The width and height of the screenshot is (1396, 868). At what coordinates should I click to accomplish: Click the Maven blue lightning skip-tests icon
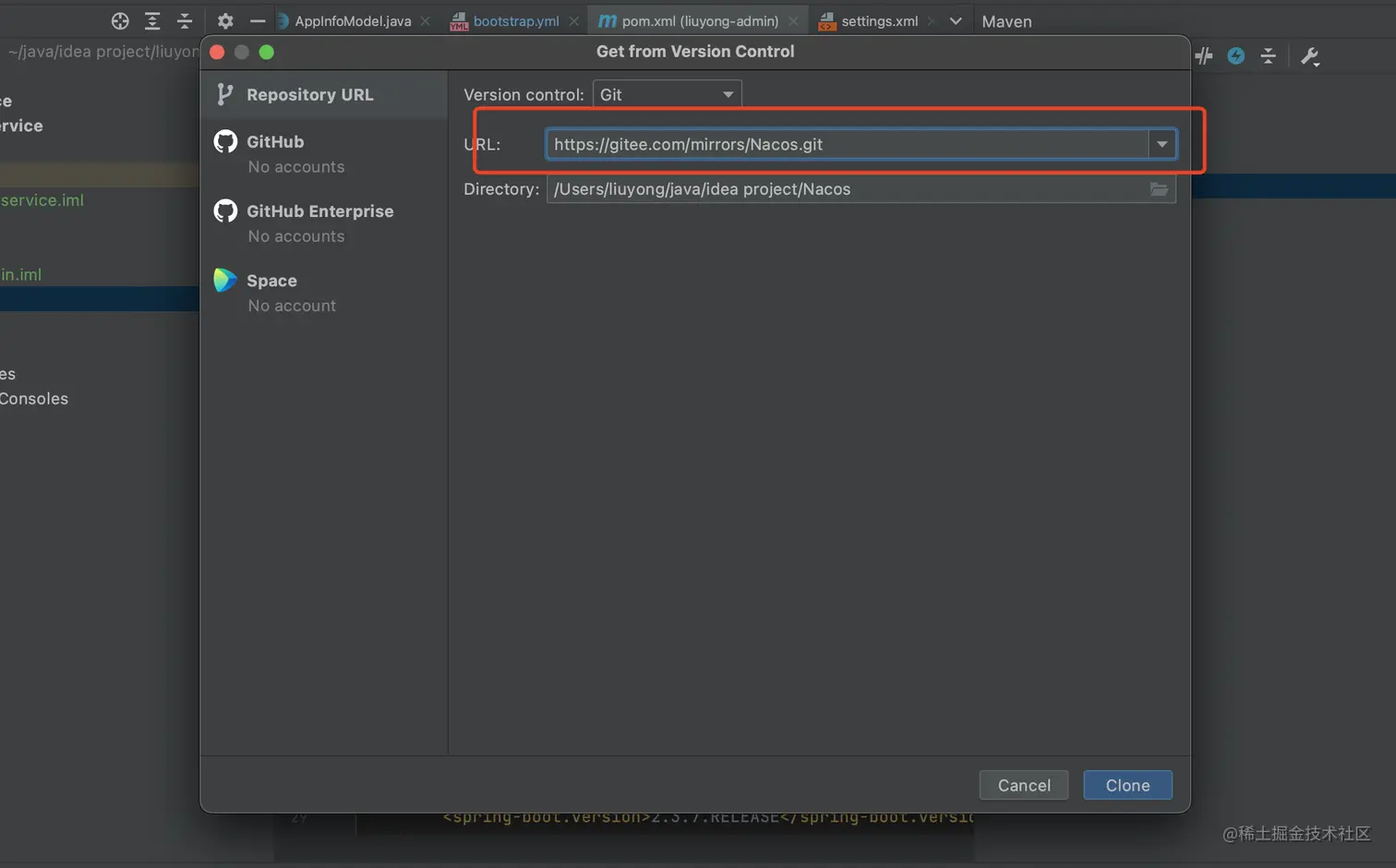pos(1236,56)
